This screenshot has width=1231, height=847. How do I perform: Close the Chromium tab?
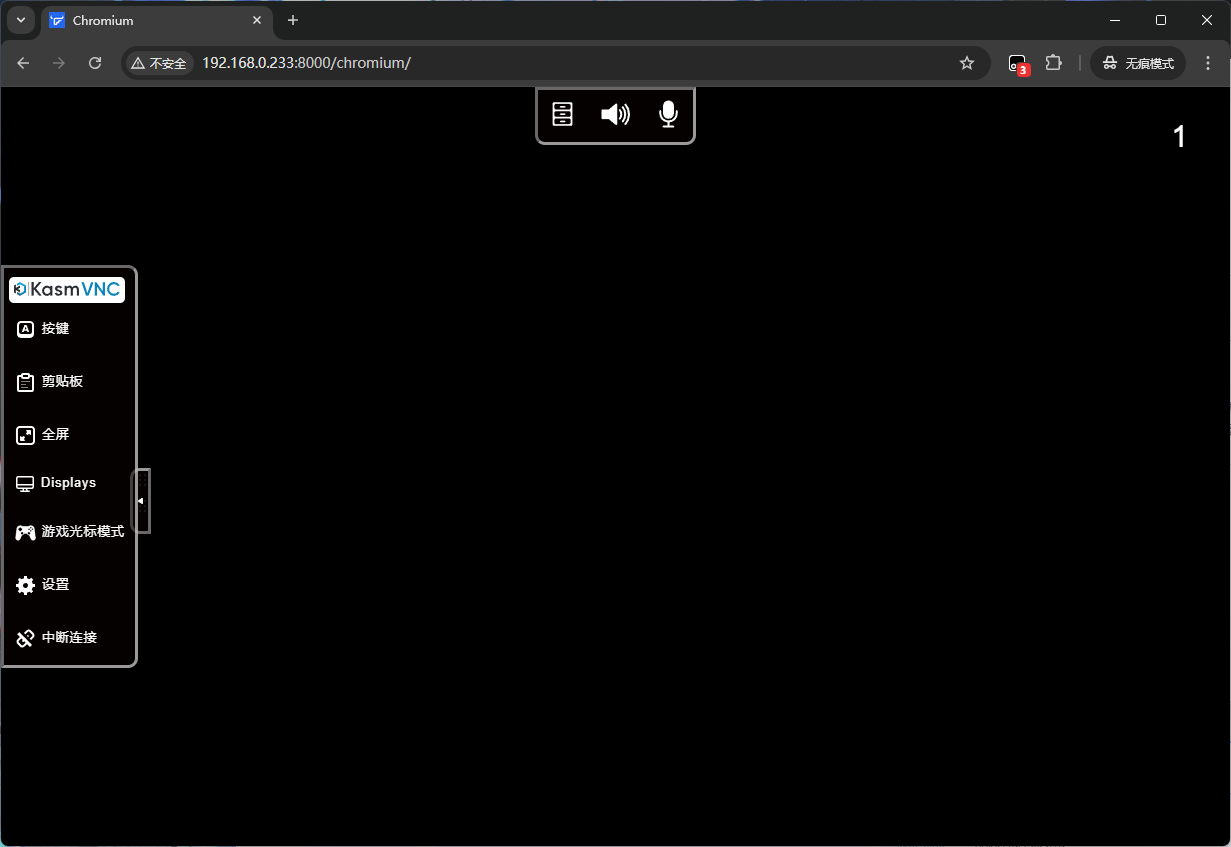[x=257, y=20]
